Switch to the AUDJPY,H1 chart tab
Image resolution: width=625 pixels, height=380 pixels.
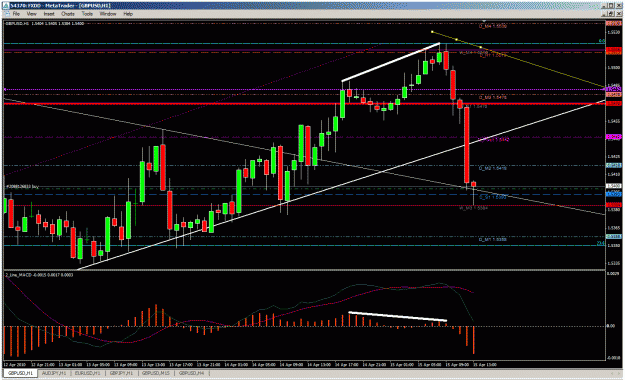point(54,373)
